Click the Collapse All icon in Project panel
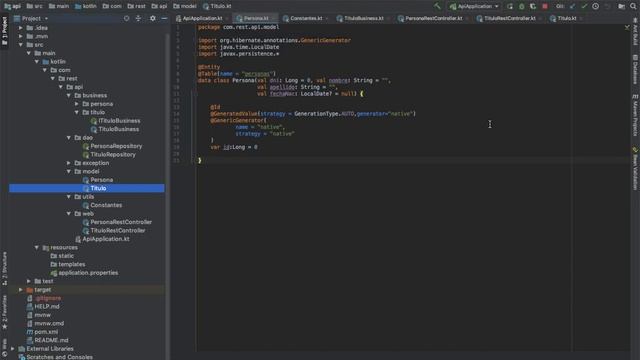 coord(138,18)
